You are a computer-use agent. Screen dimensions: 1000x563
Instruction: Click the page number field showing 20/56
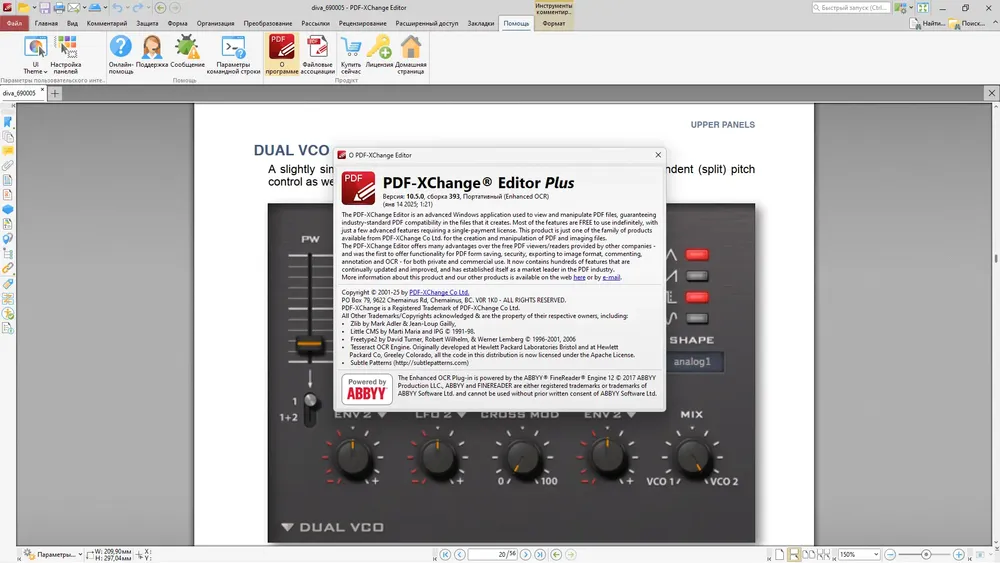(x=492, y=555)
